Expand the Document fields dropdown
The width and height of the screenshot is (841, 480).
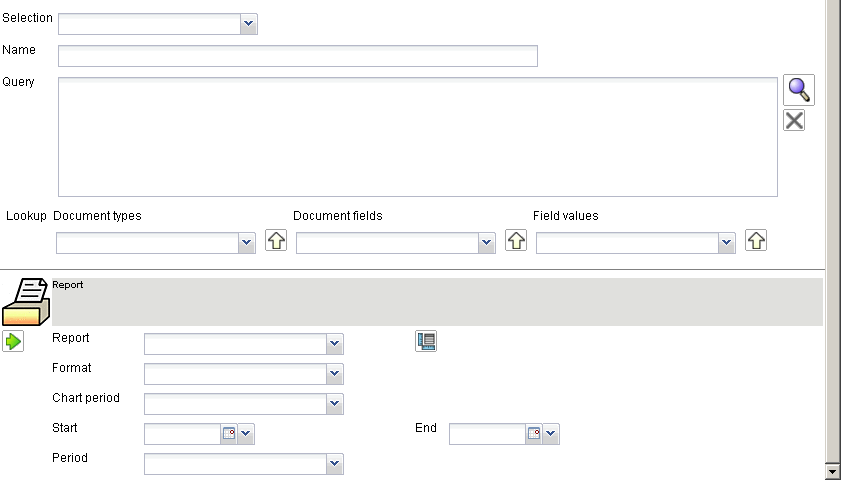pyautogui.click(x=487, y=243)
